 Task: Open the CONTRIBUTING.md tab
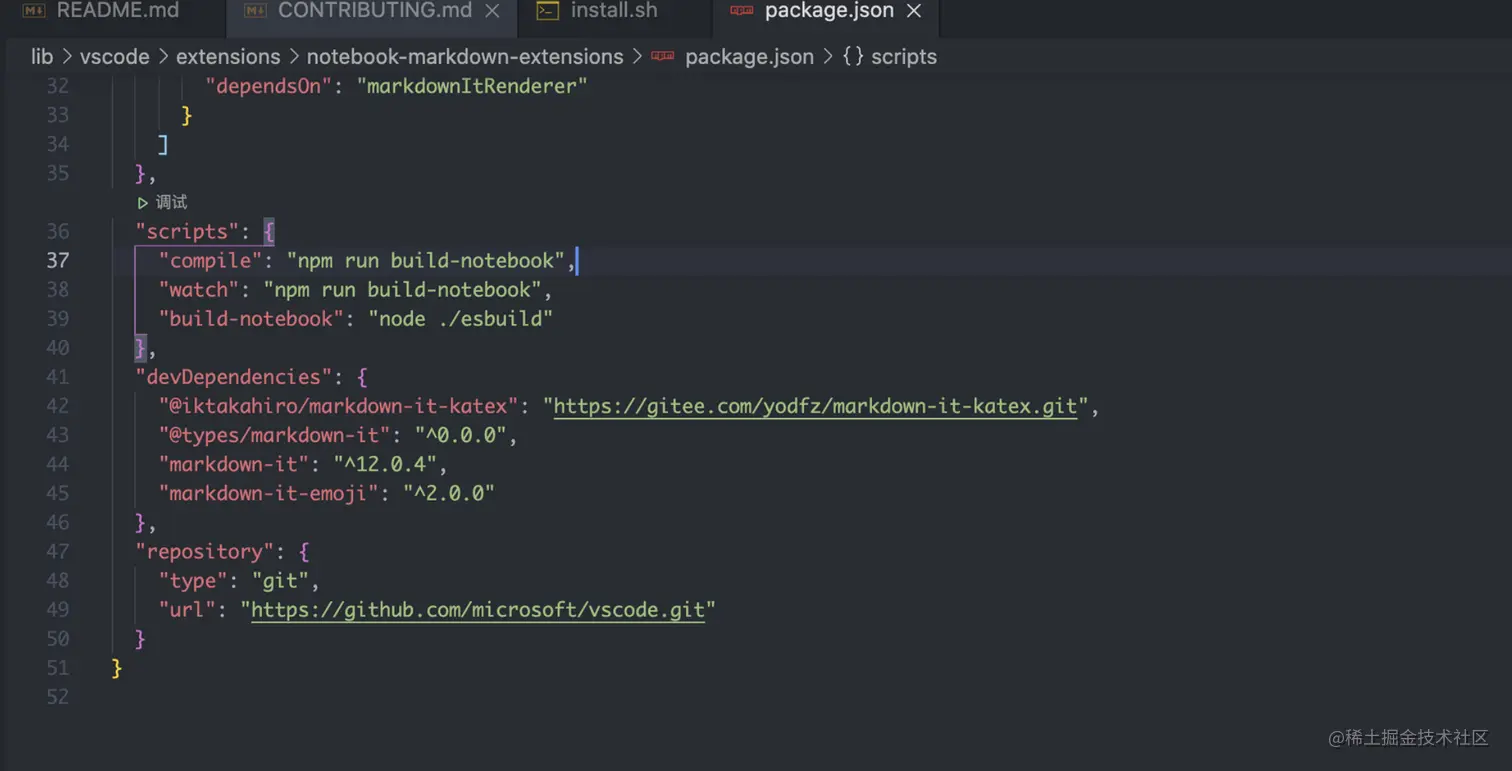pos(374,11)
